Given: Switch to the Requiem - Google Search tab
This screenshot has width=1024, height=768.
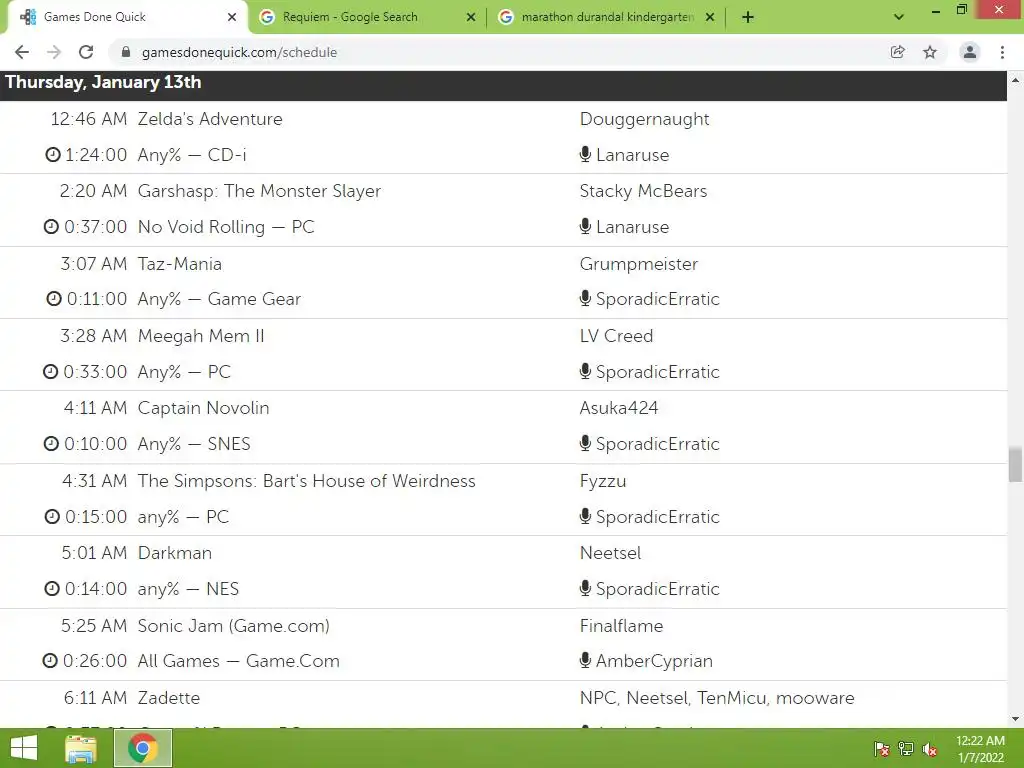Looking at the screenshot, I should point(366,17).
